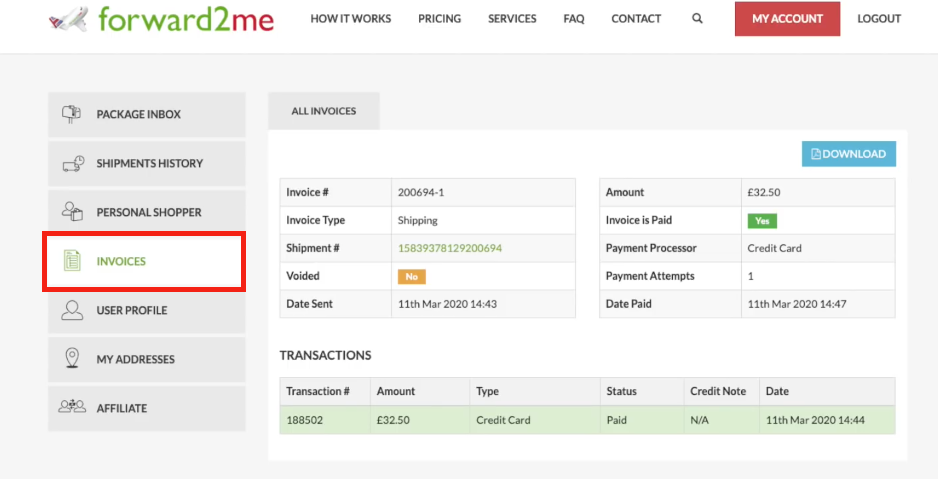Click the Shipments History truck icon

(x=72, y=163)
